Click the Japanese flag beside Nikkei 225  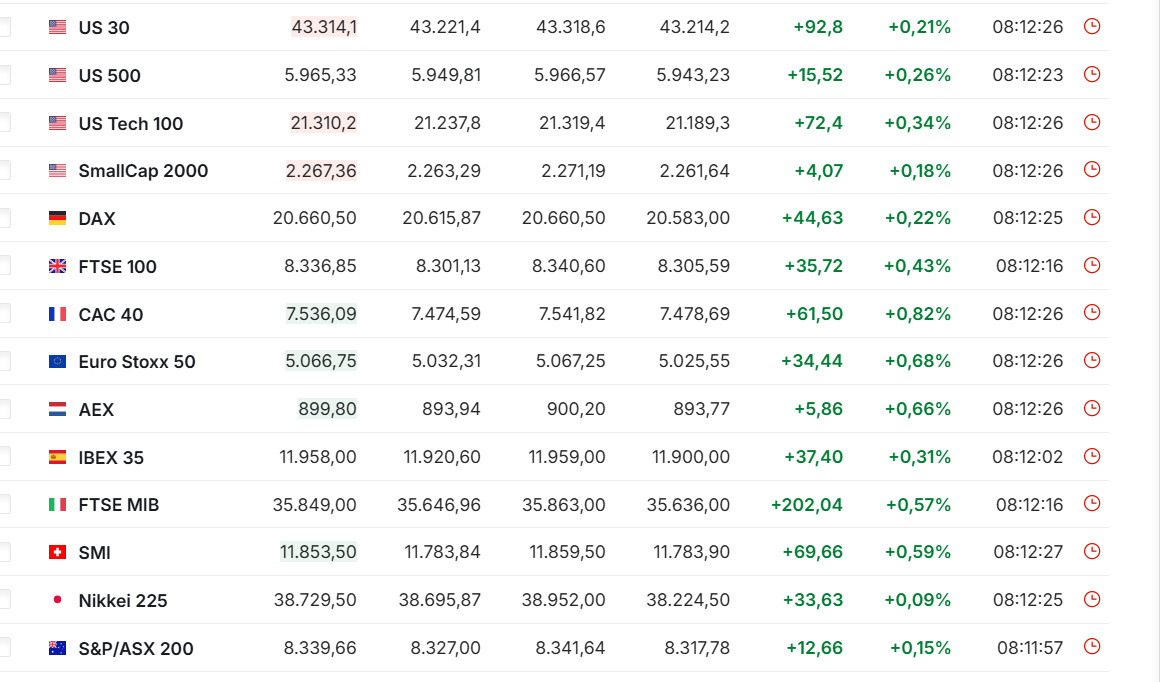[58, 600]
